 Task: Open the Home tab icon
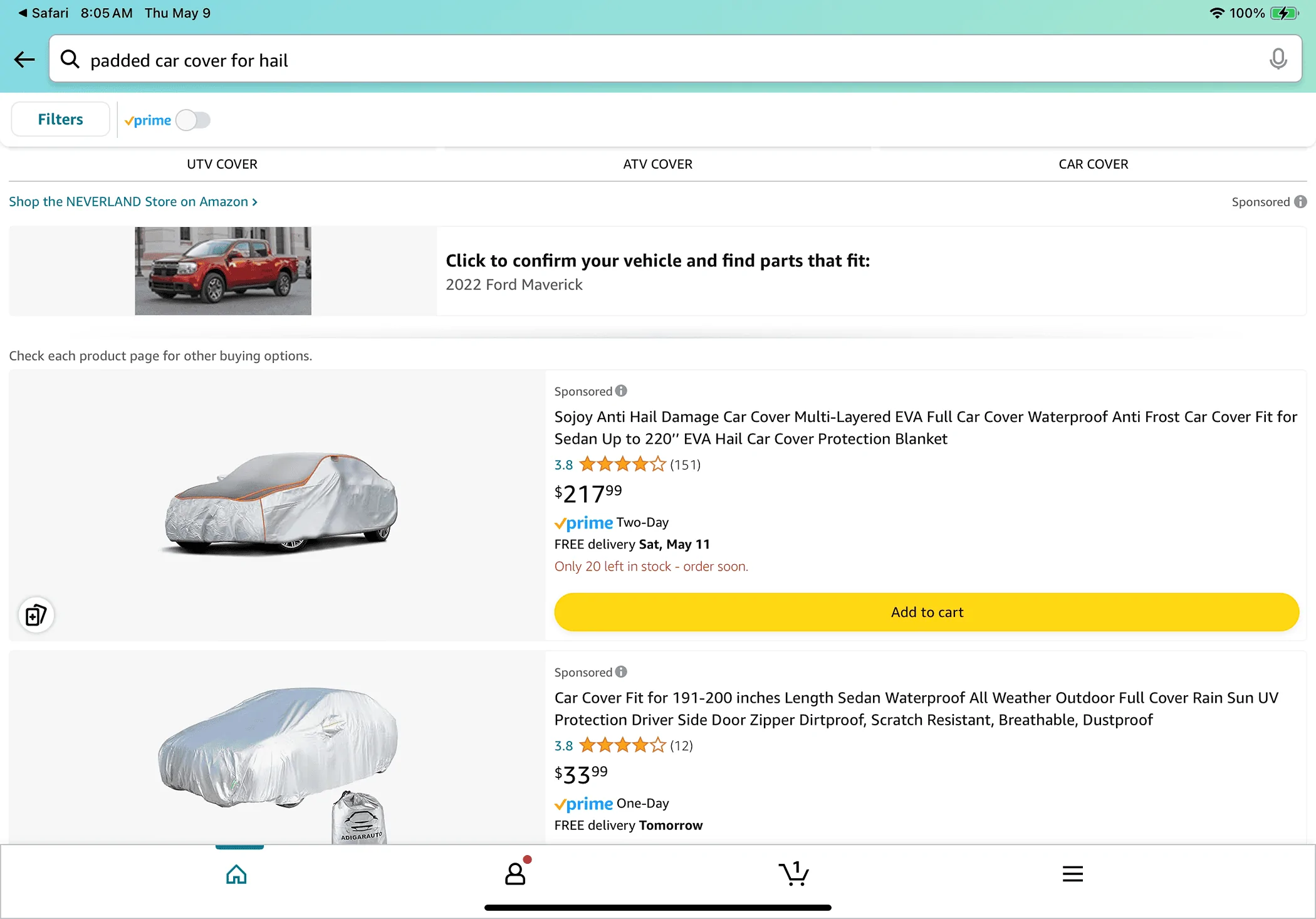pyautogui.click(x=236, y=874)
